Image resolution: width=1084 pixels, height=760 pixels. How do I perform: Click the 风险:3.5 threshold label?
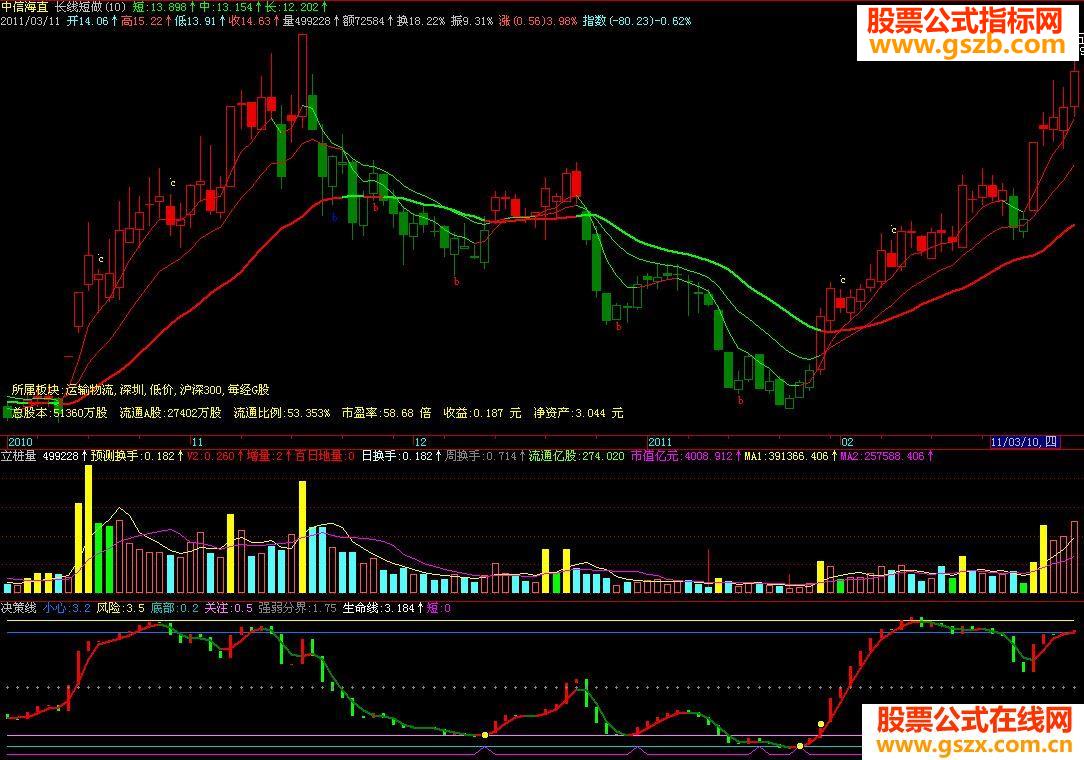120,609
